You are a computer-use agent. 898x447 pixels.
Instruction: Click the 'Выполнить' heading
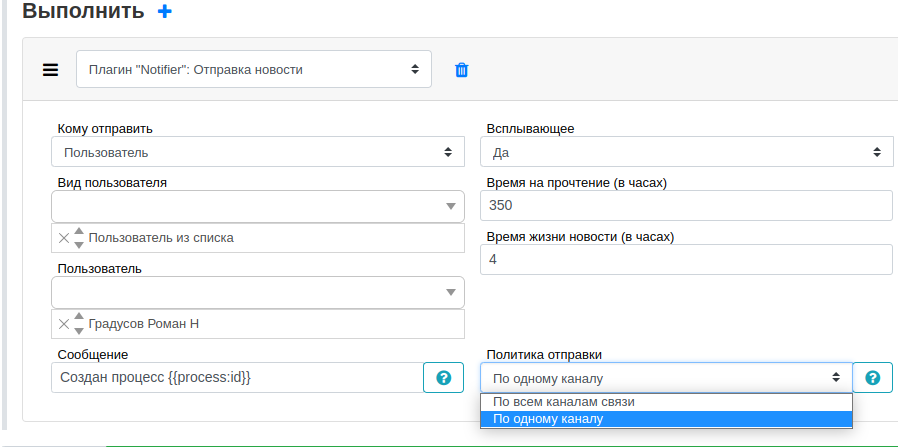(84, 11)
